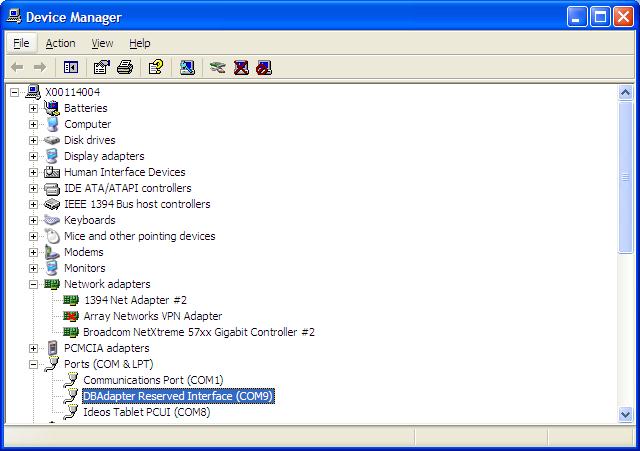Click the Forward arrow toolbar button
Screen dimensions: 640x451
click(40, 67)
